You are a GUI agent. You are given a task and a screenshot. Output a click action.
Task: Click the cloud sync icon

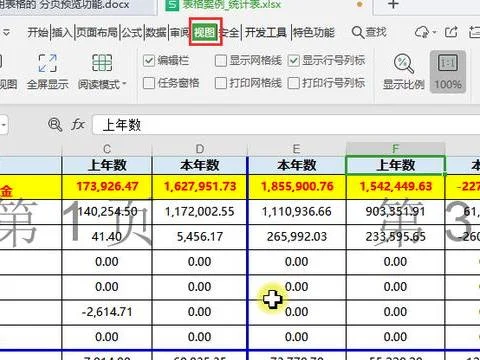pyautogui.click(x=422, y=32)
